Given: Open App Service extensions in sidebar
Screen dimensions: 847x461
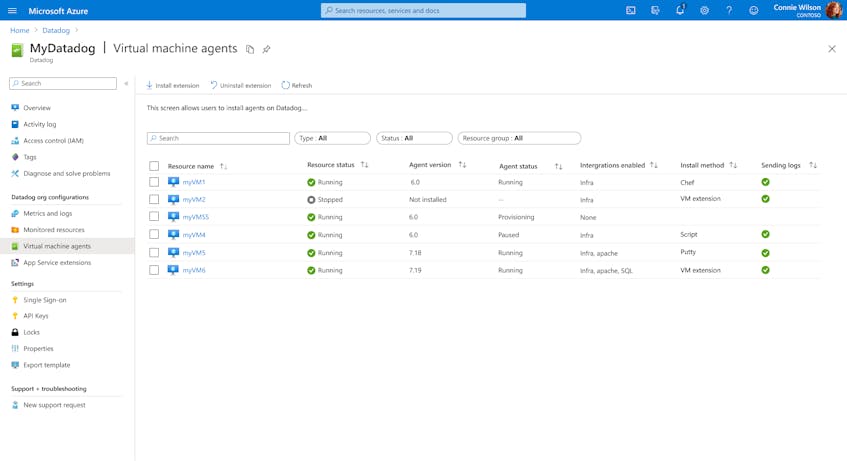Looking at the screenshot, I should tap(57, 263).
